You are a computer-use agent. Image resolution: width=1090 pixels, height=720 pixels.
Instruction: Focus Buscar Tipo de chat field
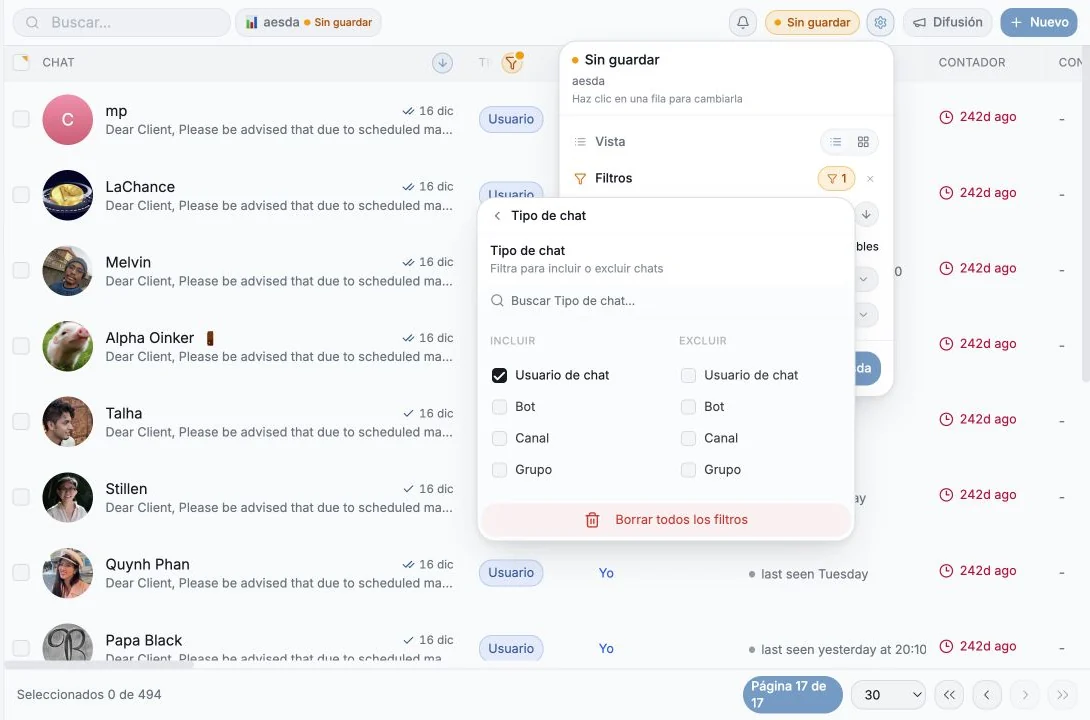pyautogui.click(x=666, y=301)
